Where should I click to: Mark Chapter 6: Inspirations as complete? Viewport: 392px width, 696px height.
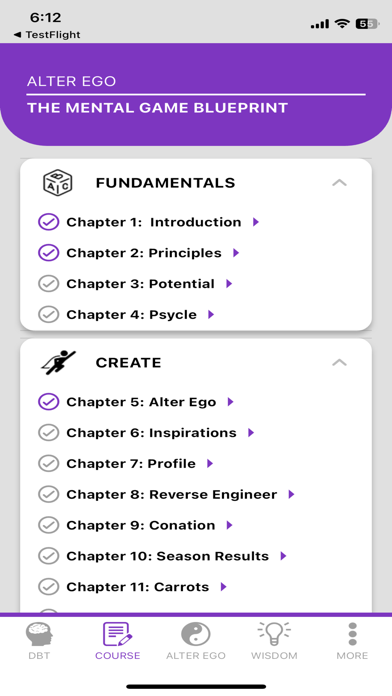[48, 433]
